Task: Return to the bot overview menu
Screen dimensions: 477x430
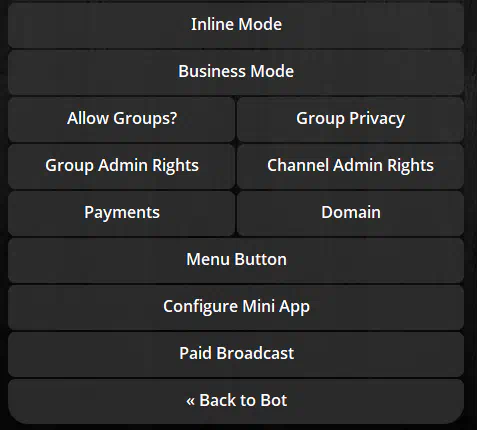Action: pyautogui.click(x=236, y=402)
